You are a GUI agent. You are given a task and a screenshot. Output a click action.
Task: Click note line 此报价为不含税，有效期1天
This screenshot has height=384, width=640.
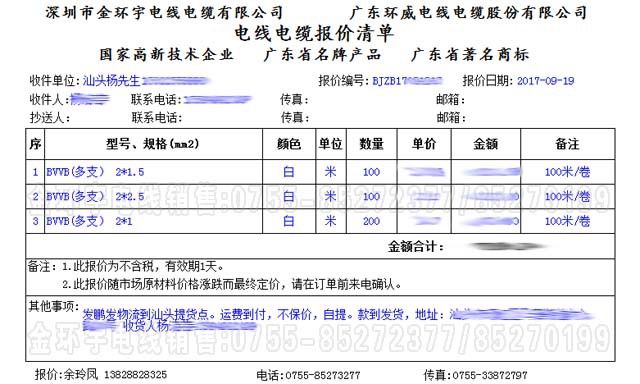[x=143, y=266]
